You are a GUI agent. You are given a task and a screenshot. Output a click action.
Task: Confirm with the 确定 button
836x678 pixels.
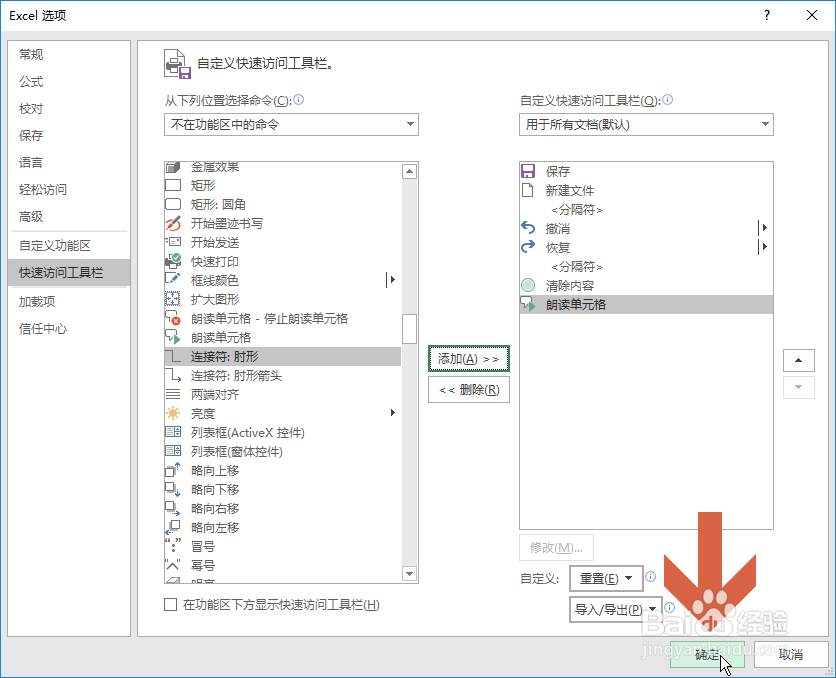click(707, 654)
